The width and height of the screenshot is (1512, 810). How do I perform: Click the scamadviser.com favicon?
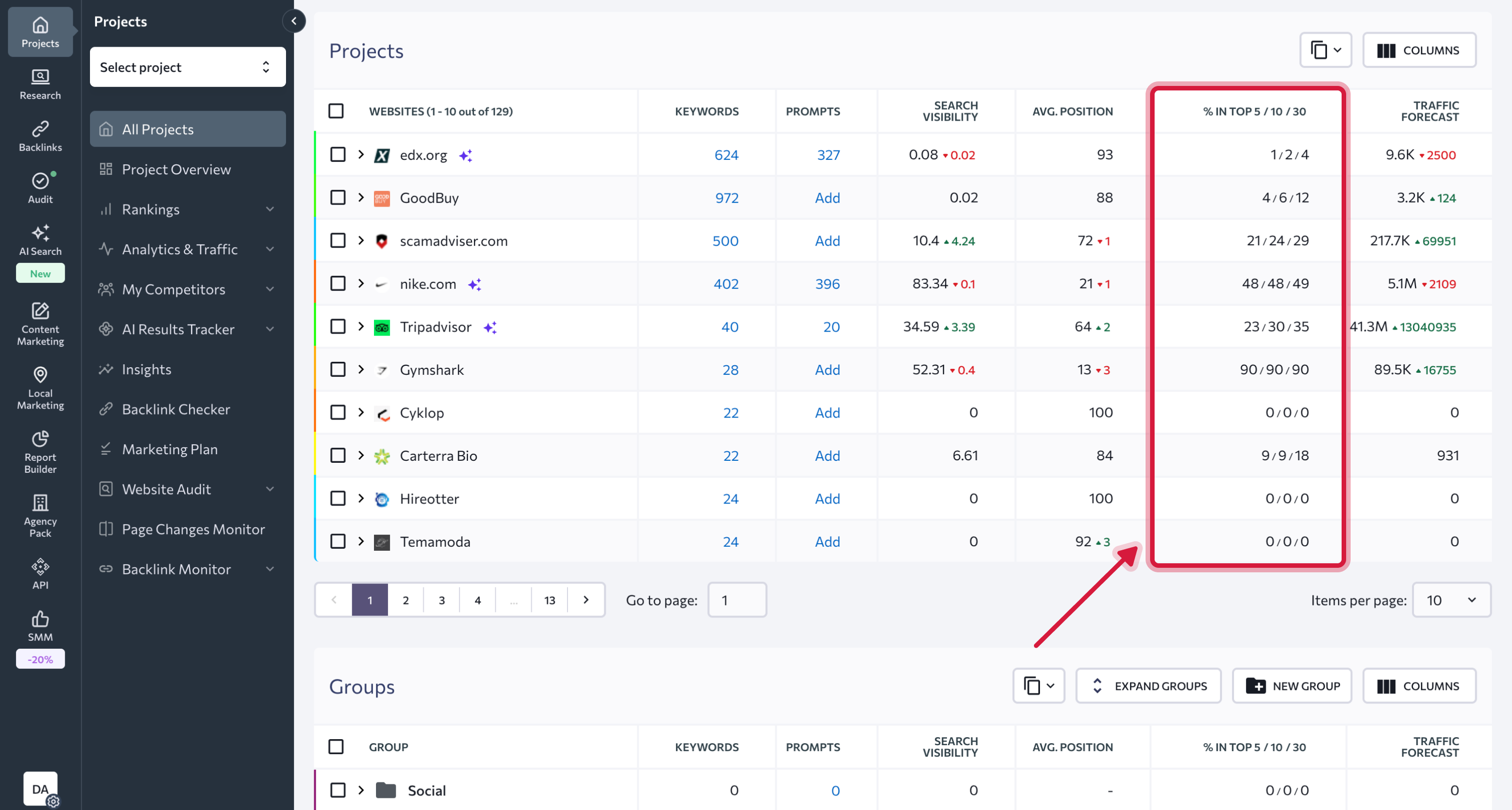click(382, 241)
